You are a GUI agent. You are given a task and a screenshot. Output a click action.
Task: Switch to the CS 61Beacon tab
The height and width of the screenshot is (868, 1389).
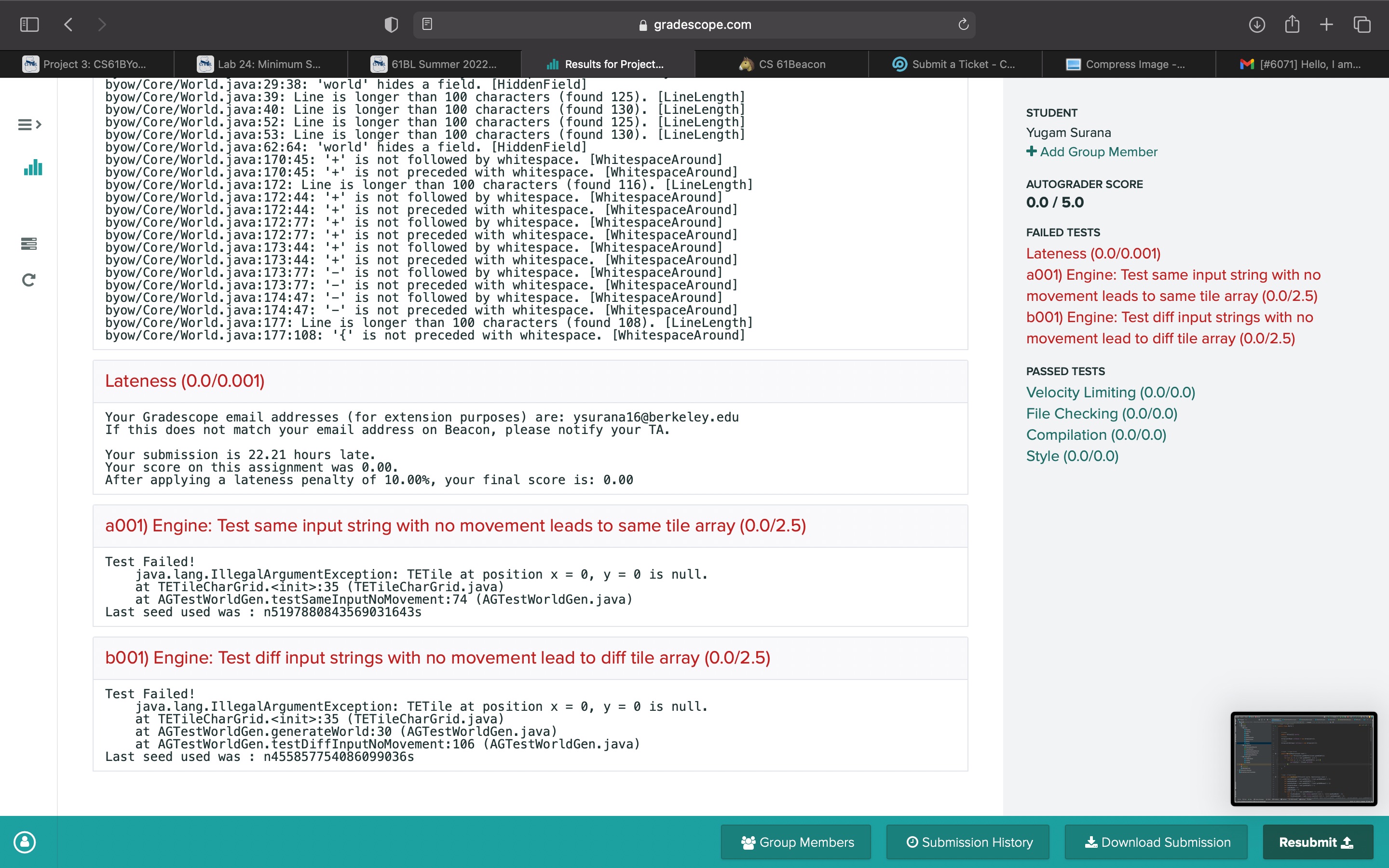pos(782,64)
